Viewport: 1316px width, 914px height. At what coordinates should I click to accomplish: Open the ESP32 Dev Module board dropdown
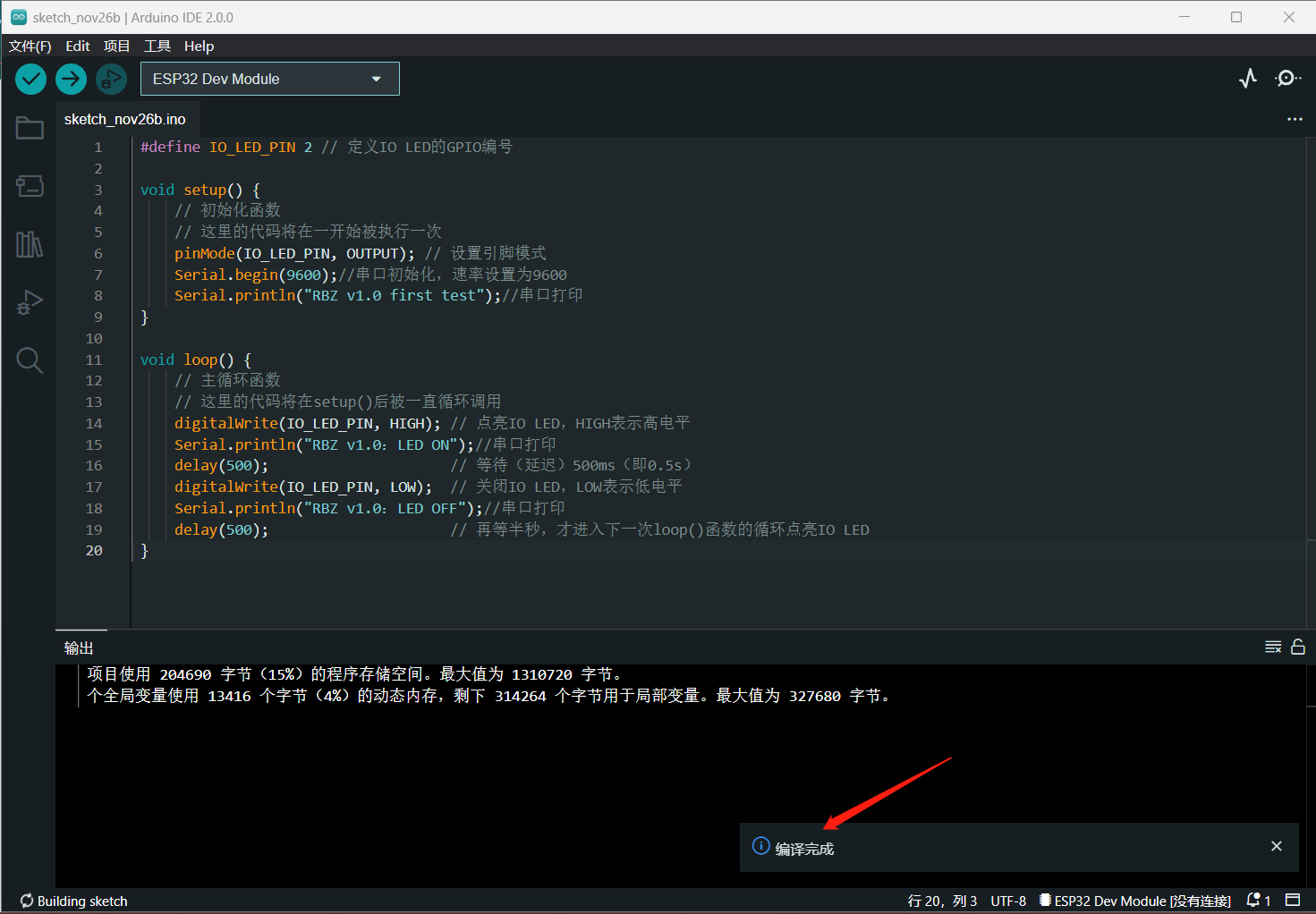point(270,79)
